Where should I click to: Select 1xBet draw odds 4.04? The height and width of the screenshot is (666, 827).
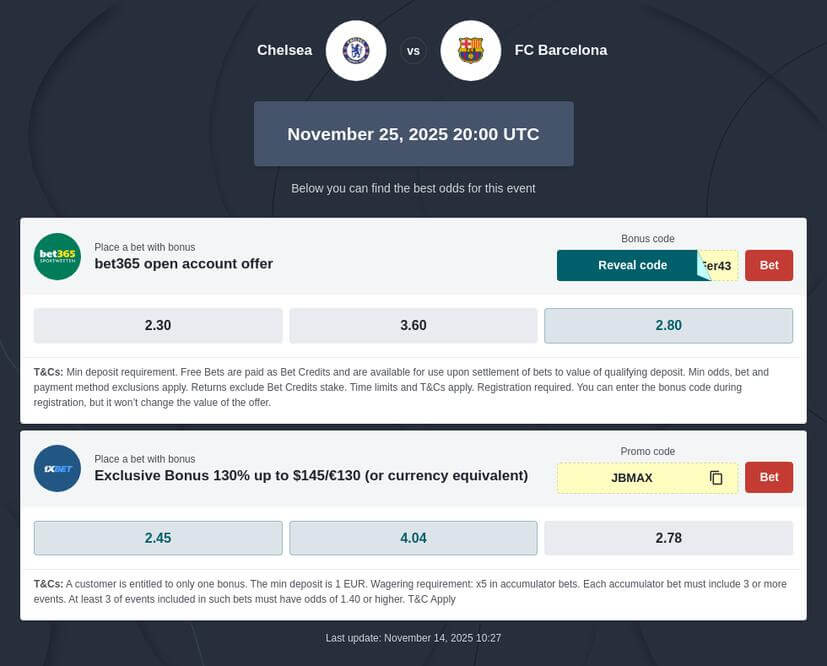[413, 538]
